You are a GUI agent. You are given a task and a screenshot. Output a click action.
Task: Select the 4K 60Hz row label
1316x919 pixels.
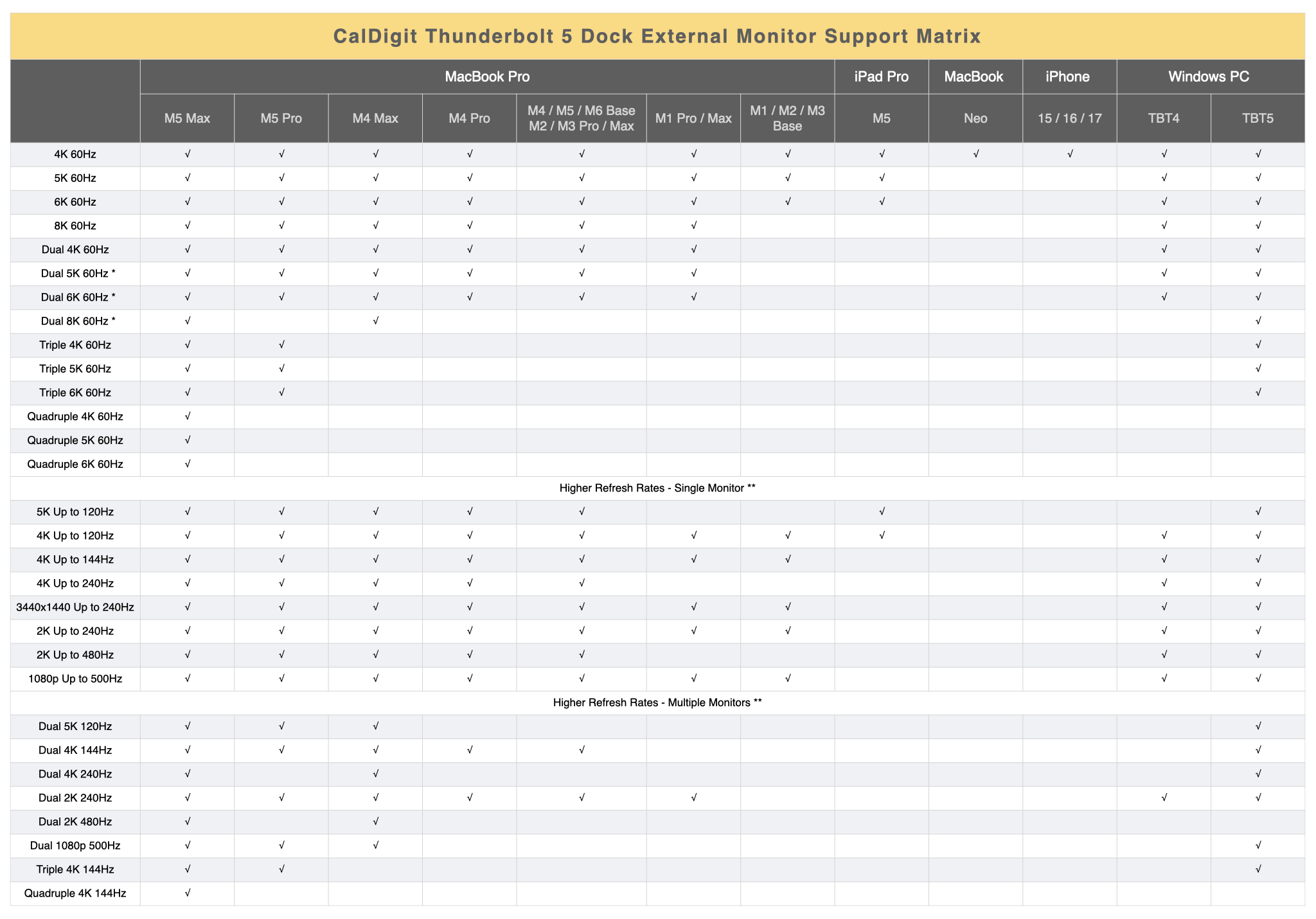pyautogui.click(x=75, y=154)
